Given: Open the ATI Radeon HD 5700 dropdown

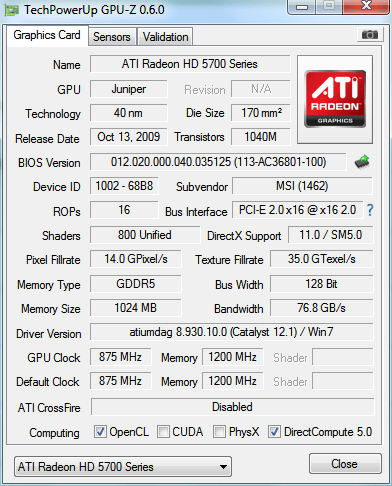Looking at the screenshot, I should coord(123,466).
